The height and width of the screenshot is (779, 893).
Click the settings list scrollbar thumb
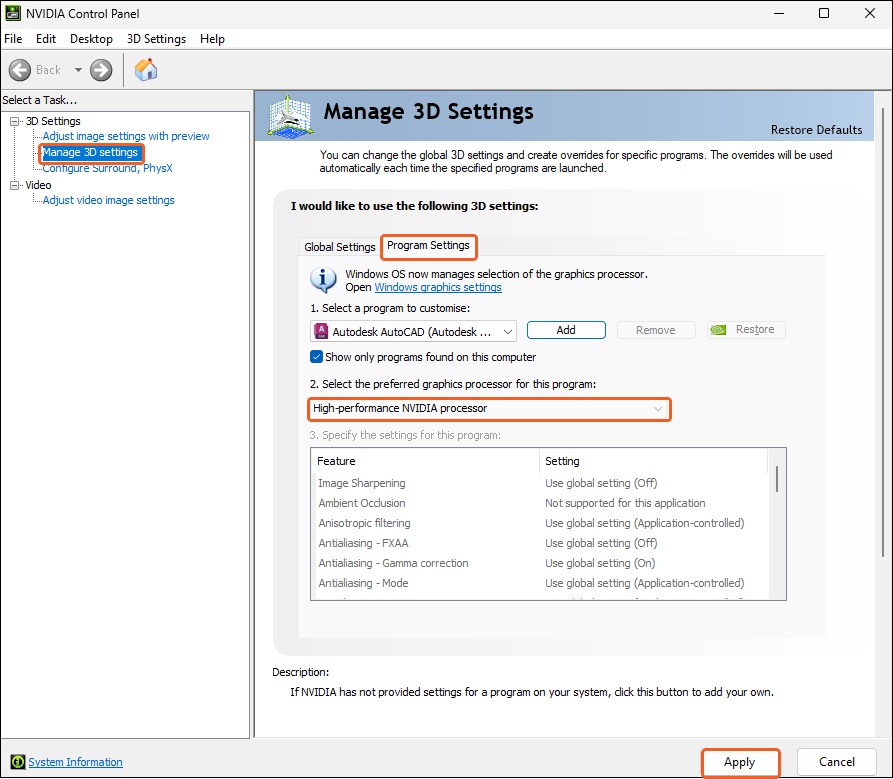[777, 478]
